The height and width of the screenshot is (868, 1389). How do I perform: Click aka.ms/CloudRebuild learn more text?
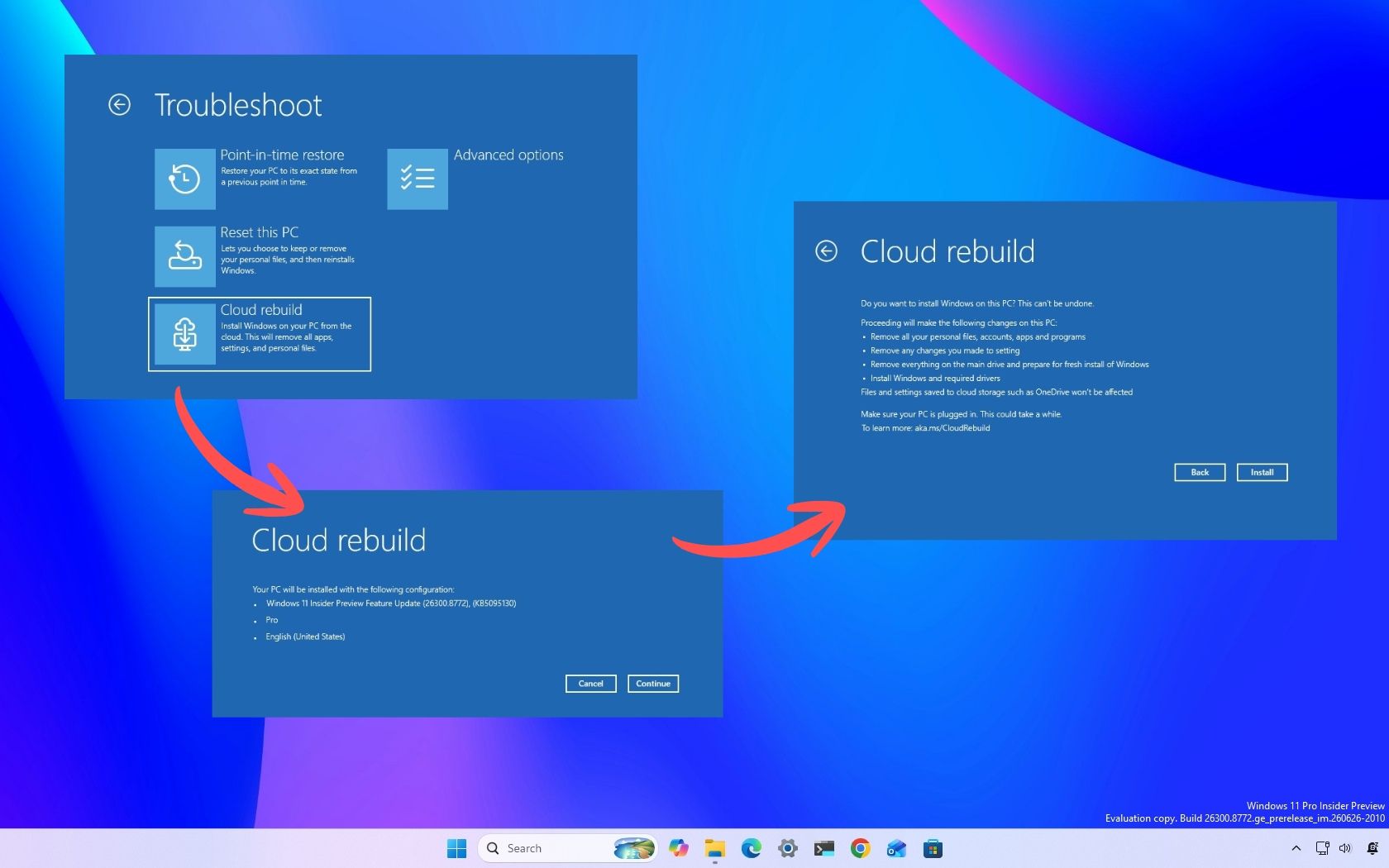click(x=952, y=428)
